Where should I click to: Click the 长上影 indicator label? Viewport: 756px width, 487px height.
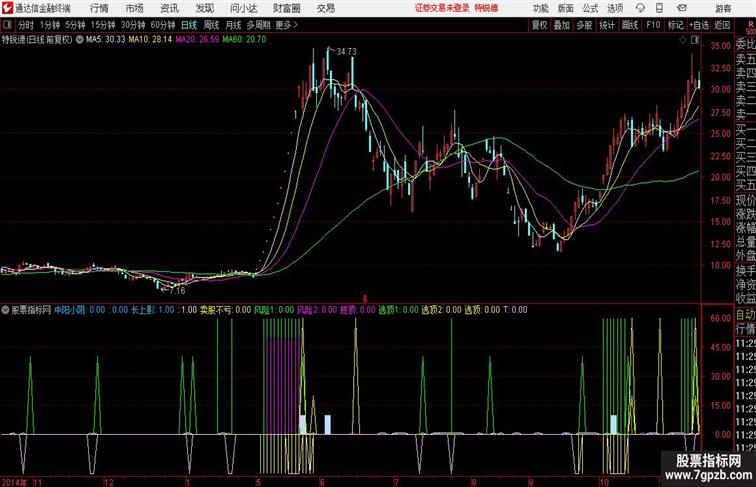pos(143,310)
